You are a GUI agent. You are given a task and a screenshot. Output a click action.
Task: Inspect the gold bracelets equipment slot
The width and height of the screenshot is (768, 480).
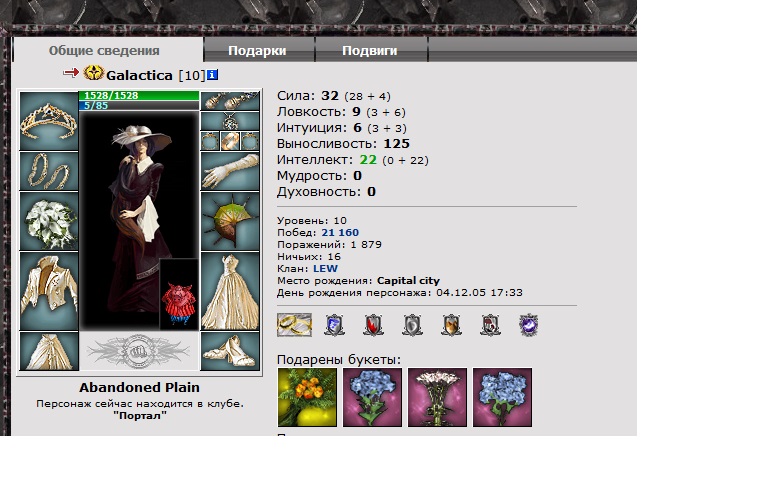point(49,171)
